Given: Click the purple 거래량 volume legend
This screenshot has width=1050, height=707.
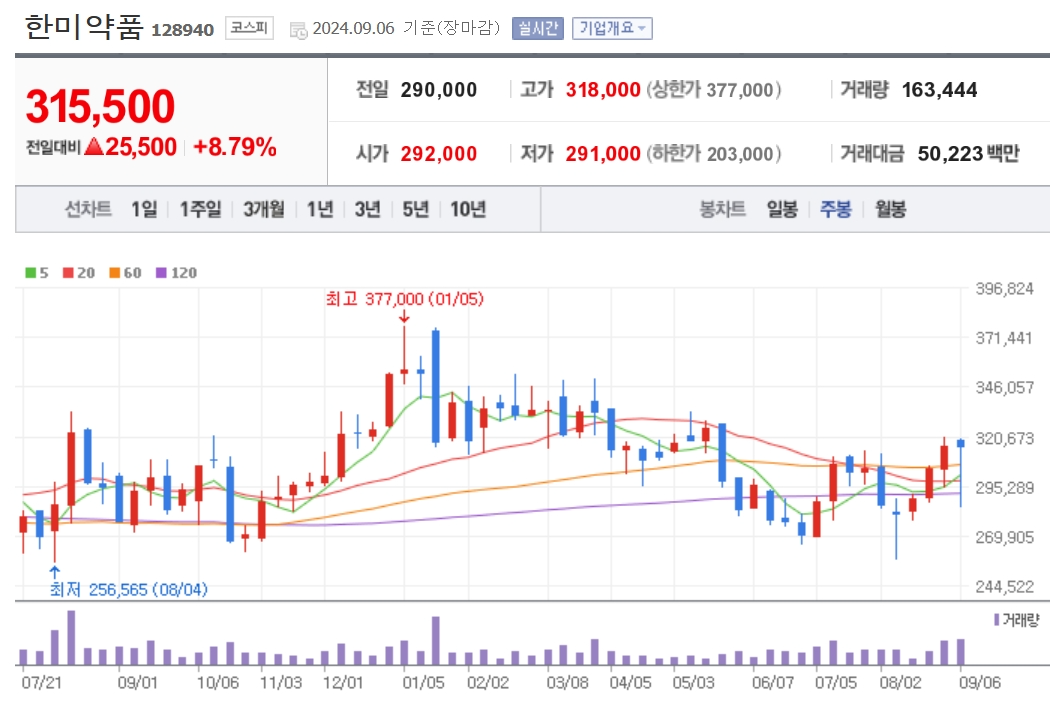Looking at the screenshot, I should click(x=1017, y=619).
